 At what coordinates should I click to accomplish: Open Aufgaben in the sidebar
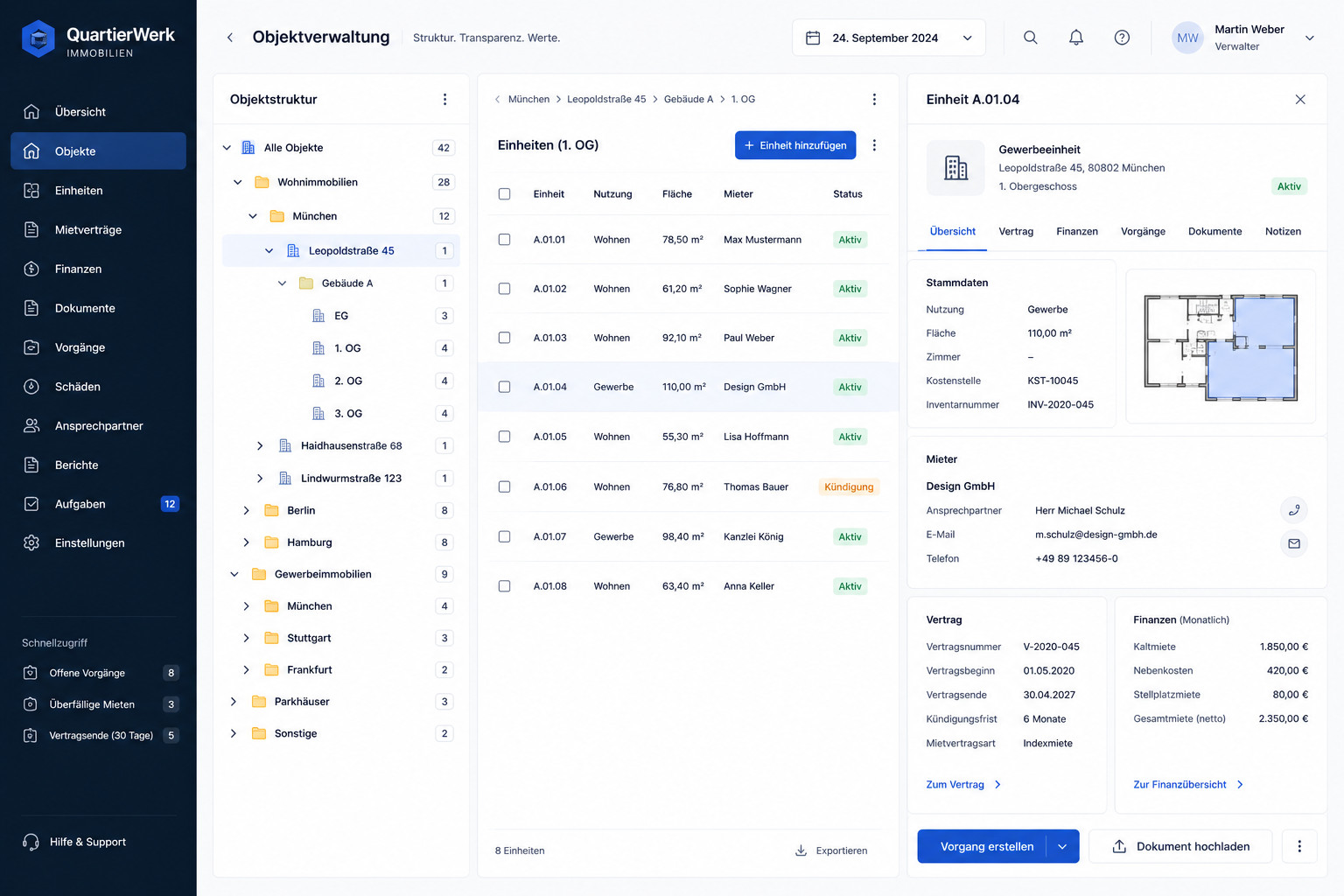coord(98,504)
